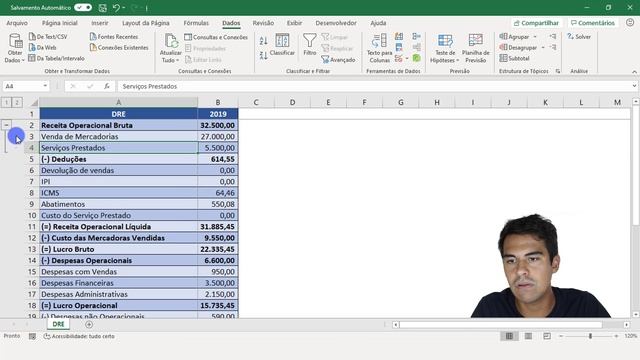
Task: Sort ascending A to Z
Action: (x=264, y=40)
